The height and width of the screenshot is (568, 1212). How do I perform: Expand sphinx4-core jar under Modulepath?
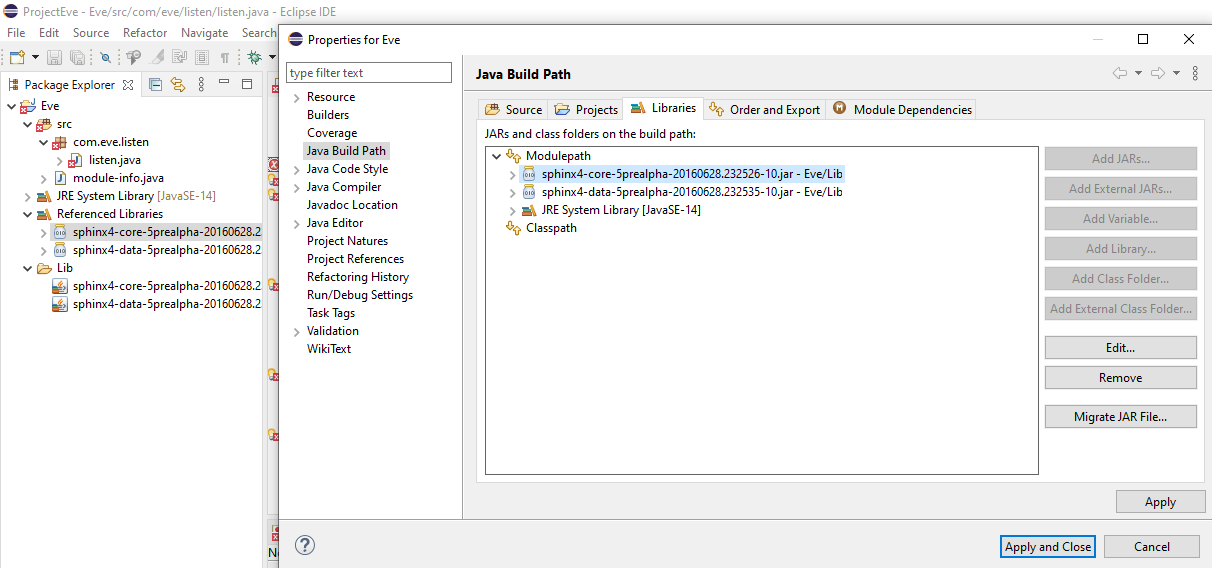[512, 174]
